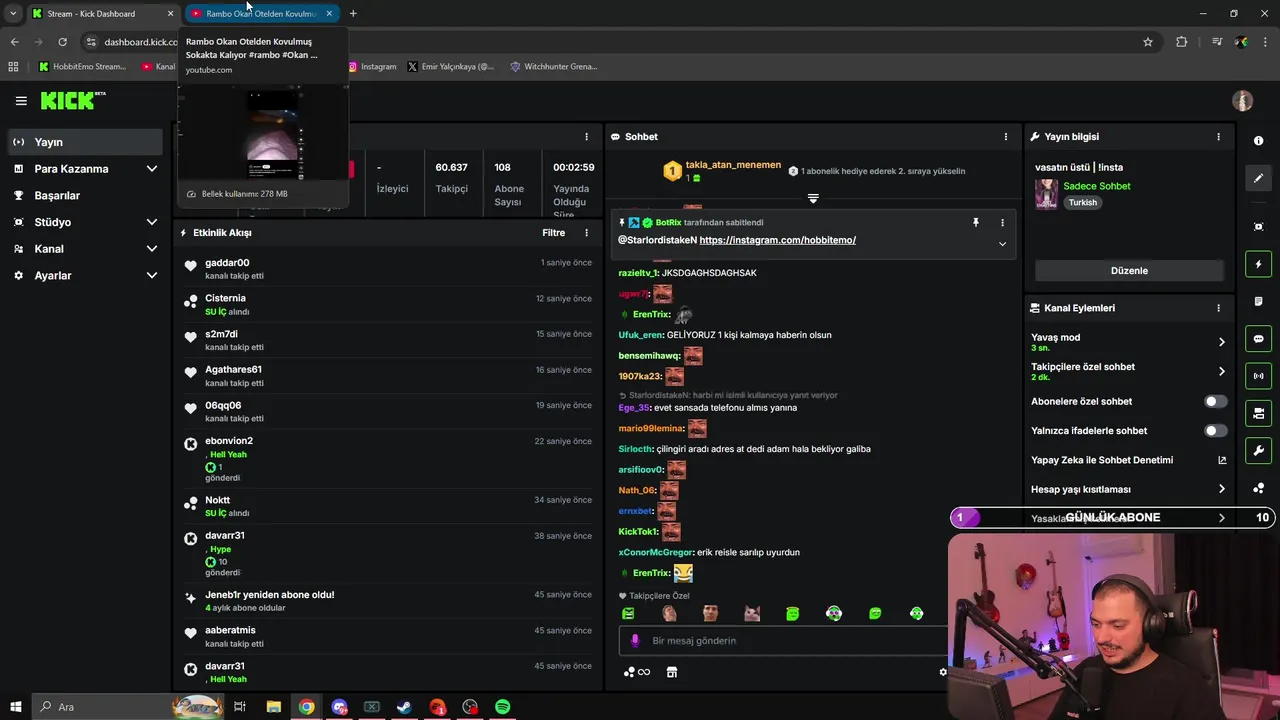This screenshot has height=720, width=1280.
Task: Insert the cat emote from quick emotes
Action: coord(751,613)
